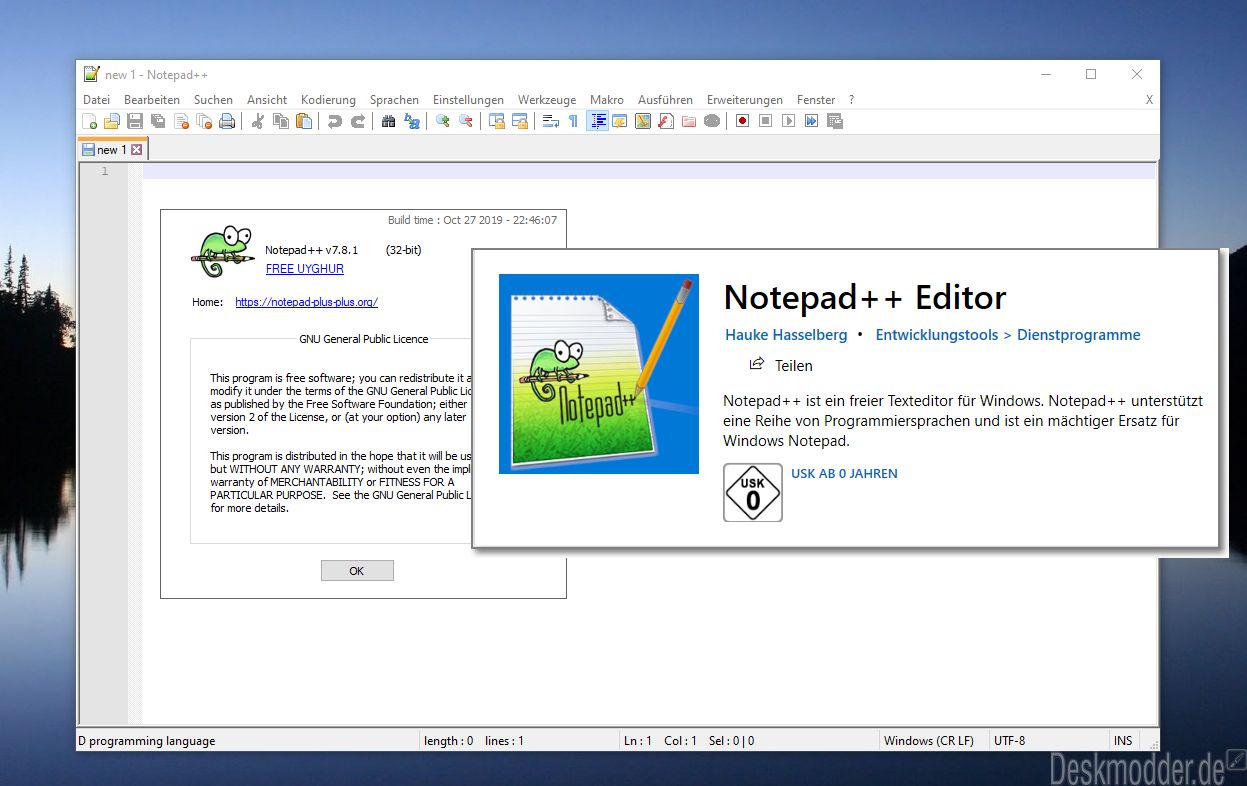The image size is (1247, 786).
Task: Click the macro Playback icon
Action: (789, 121)
